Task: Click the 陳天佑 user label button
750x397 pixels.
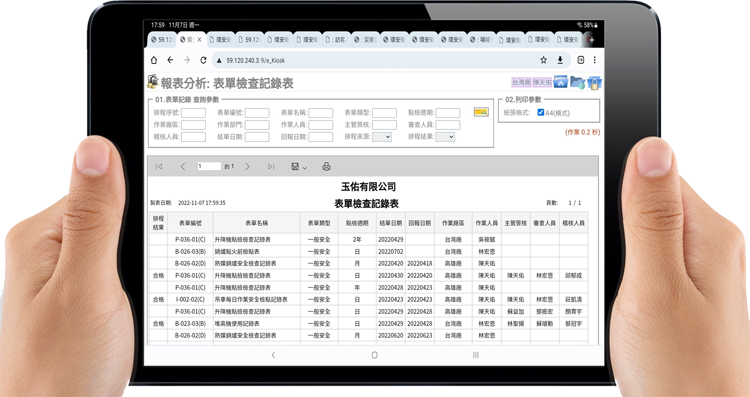Action: (x=542, y=82)
